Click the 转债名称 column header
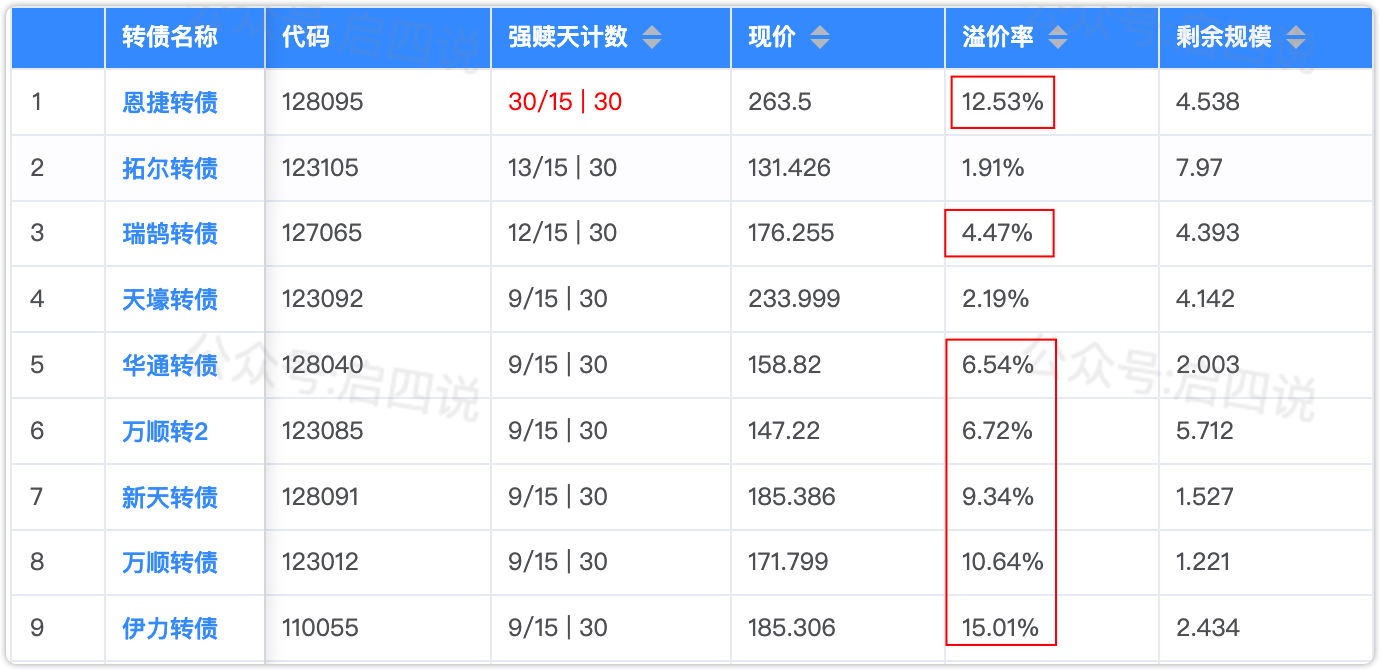1380x670 pixels. 170,38
